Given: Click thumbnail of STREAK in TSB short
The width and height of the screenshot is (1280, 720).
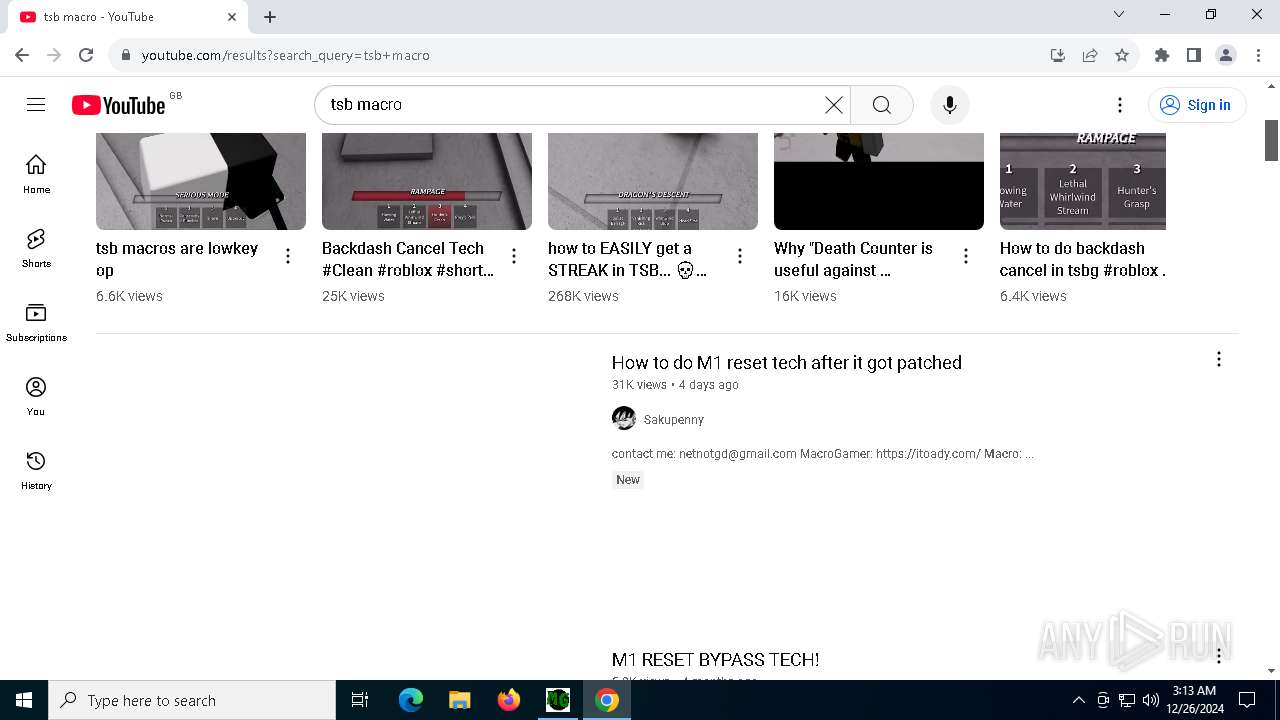Looking at the screenshot, I should click(x=653, y=181).
